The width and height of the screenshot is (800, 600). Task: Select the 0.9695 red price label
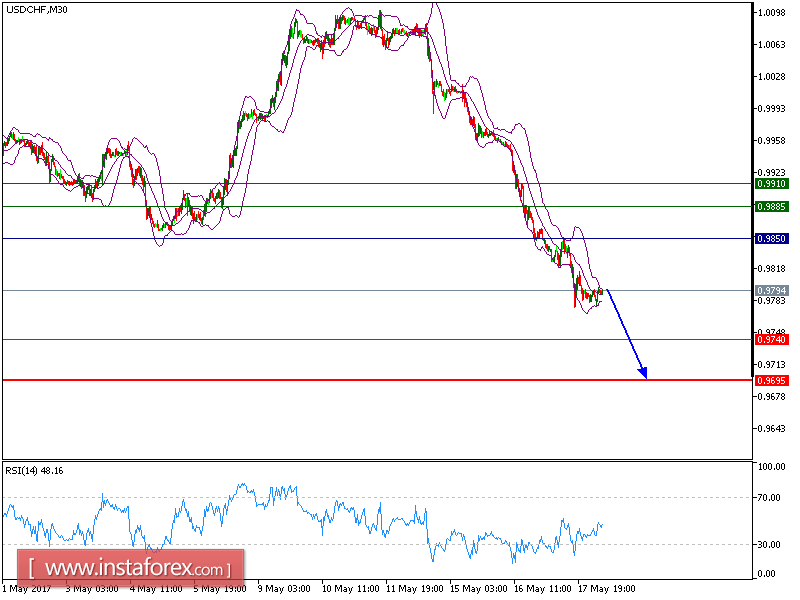(771, 381)
